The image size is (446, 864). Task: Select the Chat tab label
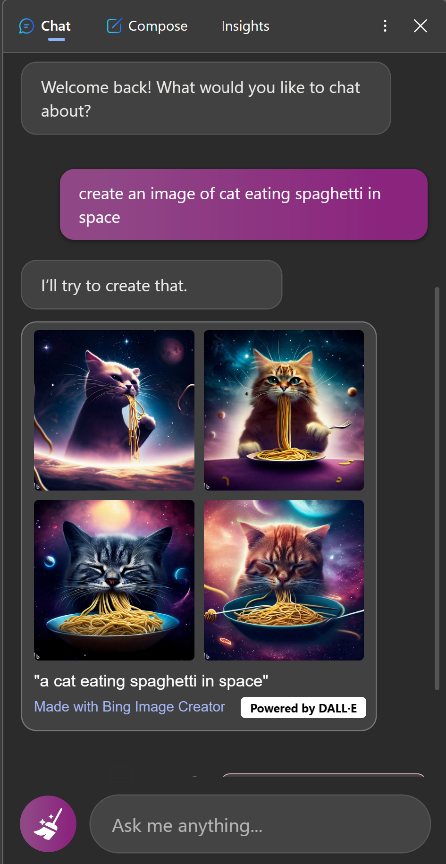[56, 26]
